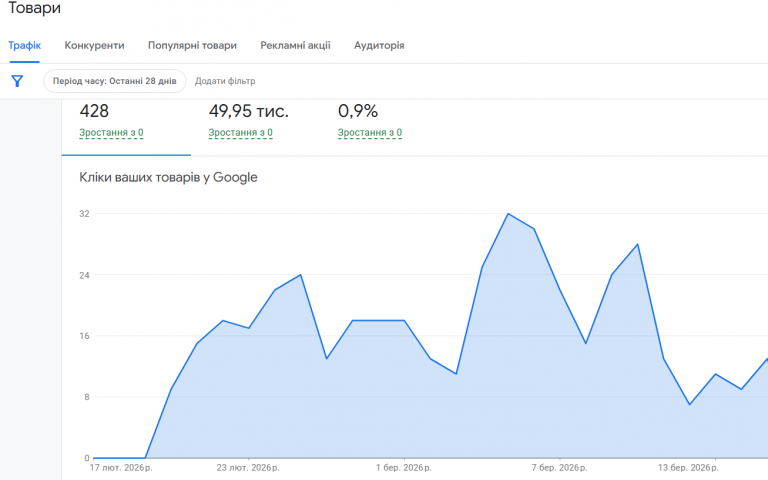
Task: Click the axis label 1 бер. 2026 р.
Action: tap(404, 468)
